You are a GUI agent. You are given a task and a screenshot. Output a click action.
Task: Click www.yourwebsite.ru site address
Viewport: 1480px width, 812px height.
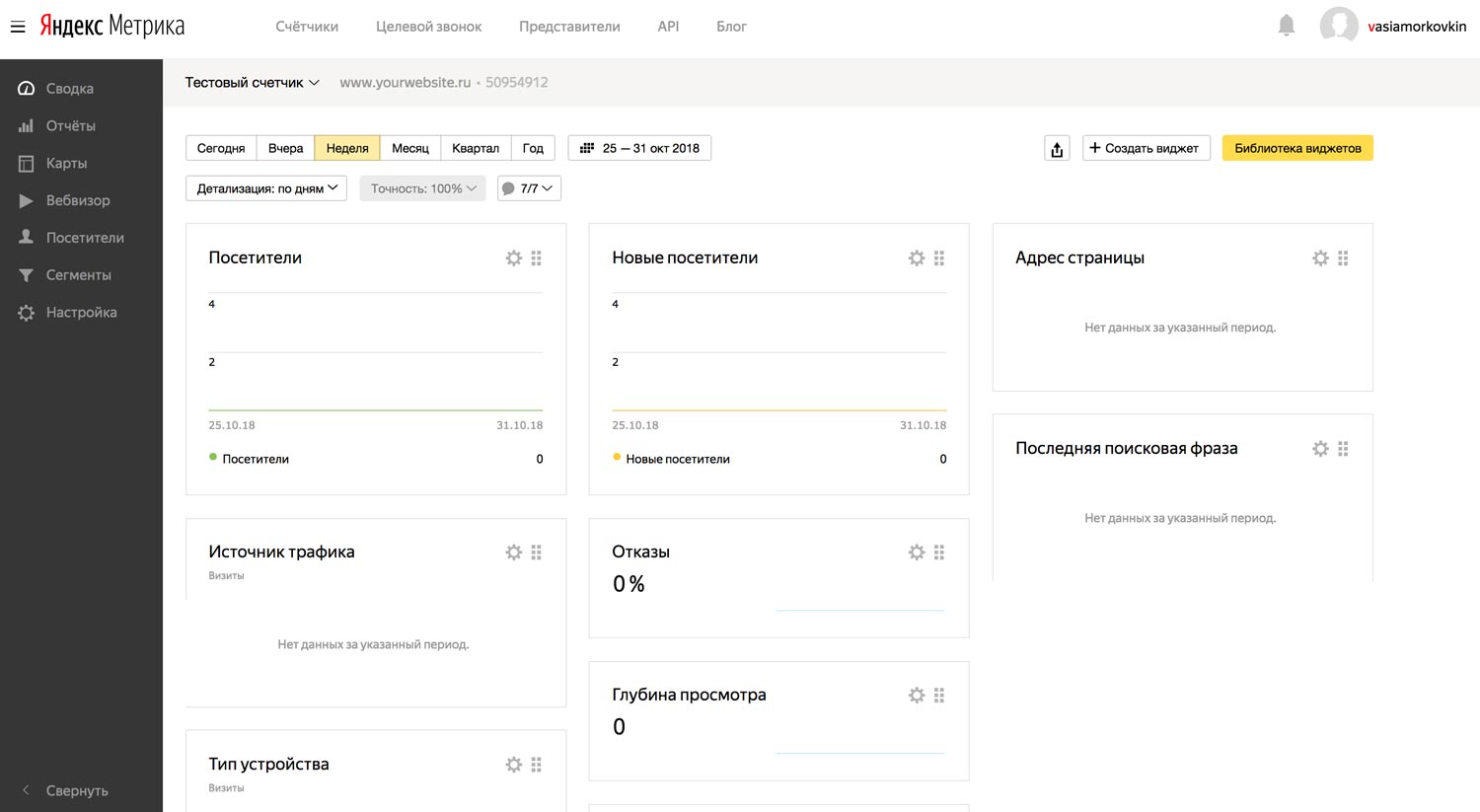pos(406,83)
